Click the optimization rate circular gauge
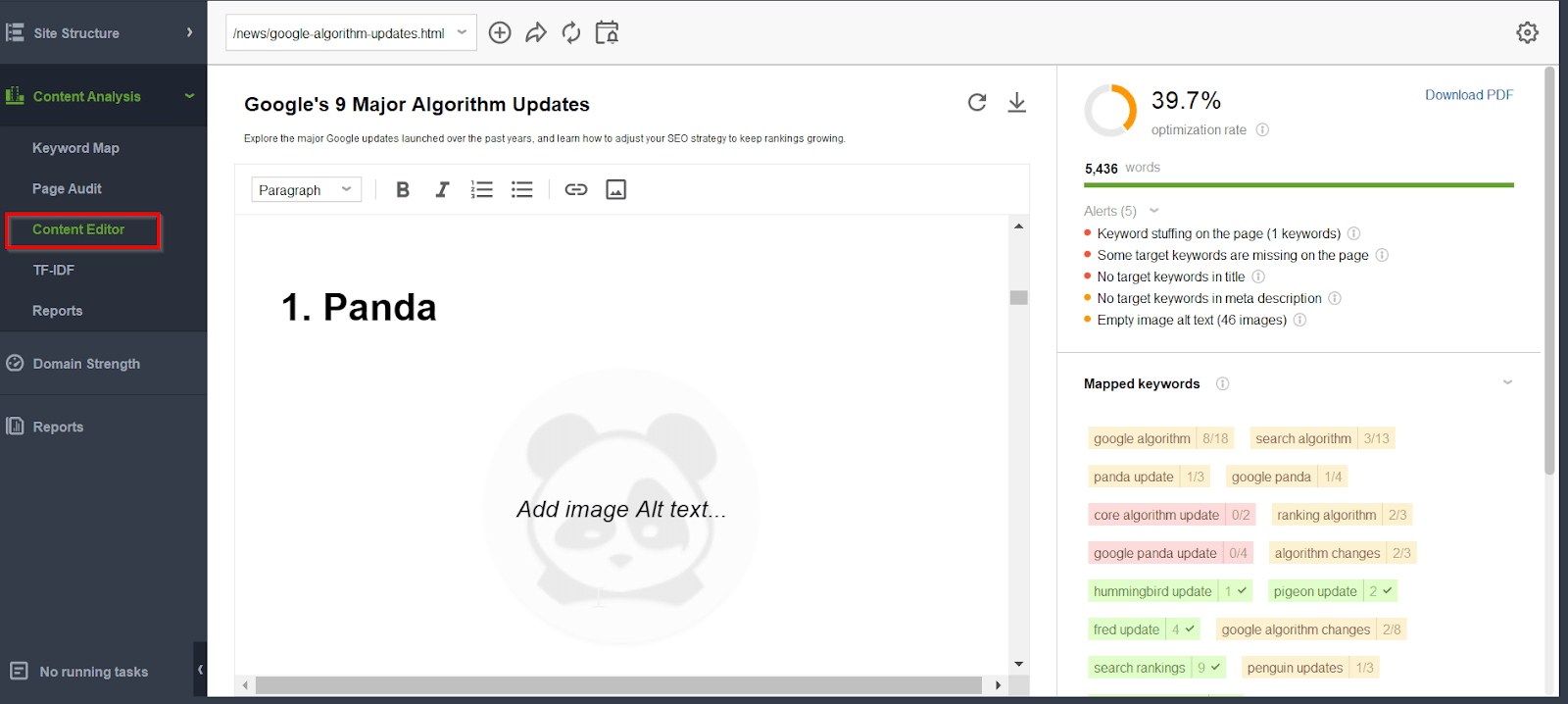Viewport: 1568px width, 704px height. (x=1110, y=110)
